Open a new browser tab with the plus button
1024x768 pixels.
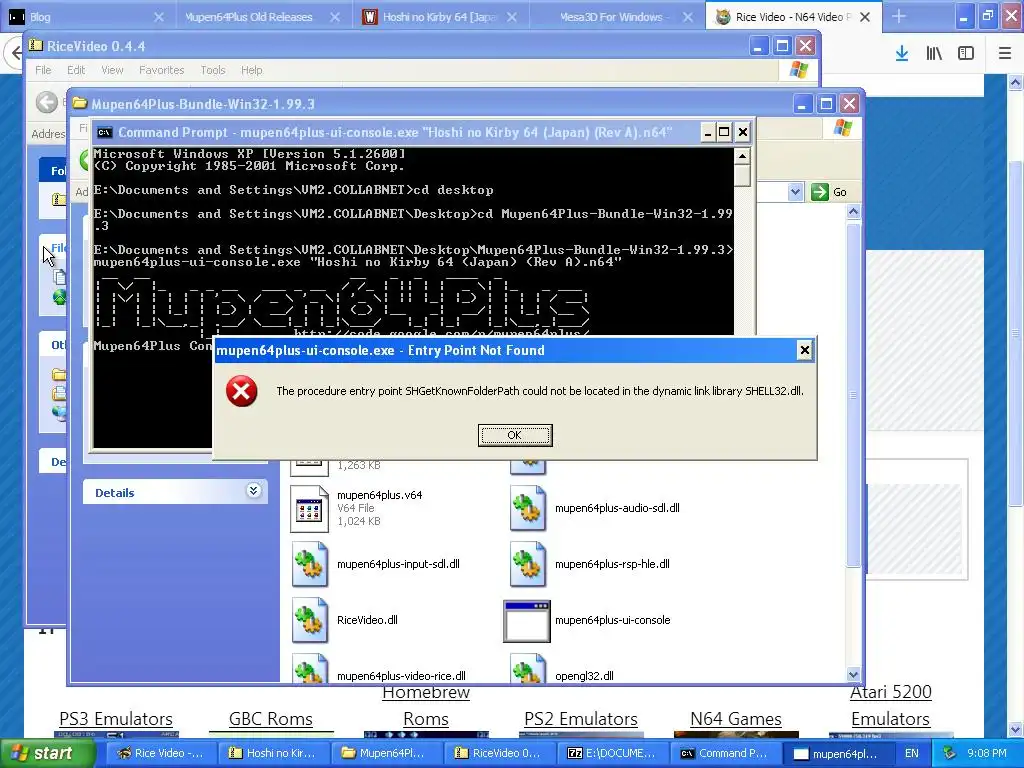[x=899, y=16]
